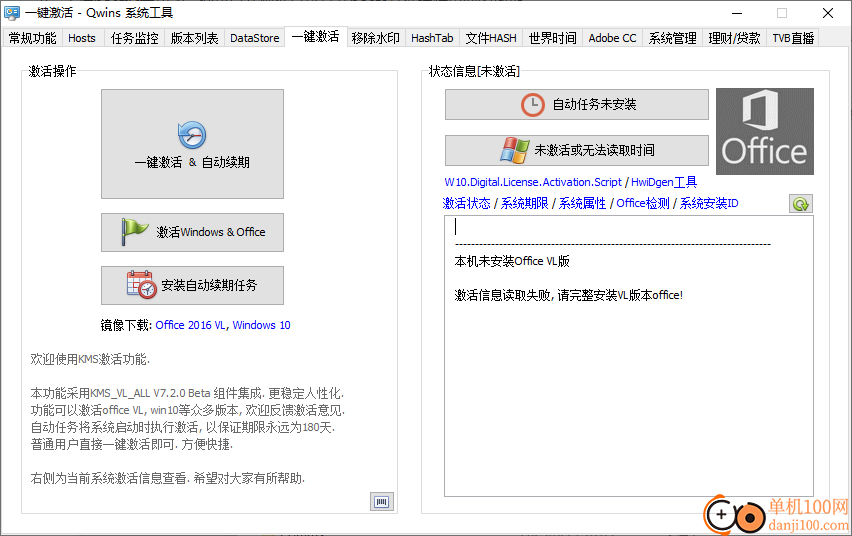Image resolution: width=852 pixels, height=536 pixels.
Task: Open the Office 2016 VL download link
Action: tap(190, 325)
